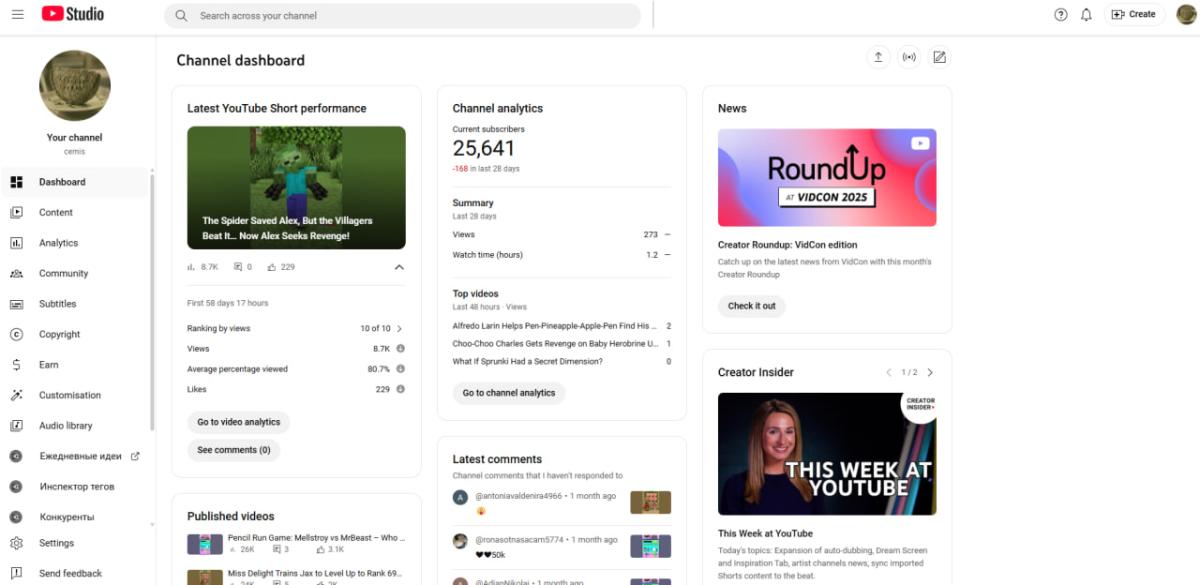This screenshot has height=585, width=1200.
Task: Open What If Sprunki Had a Secret Dimension
Action: pyautogui.click(x=528, y=361)
